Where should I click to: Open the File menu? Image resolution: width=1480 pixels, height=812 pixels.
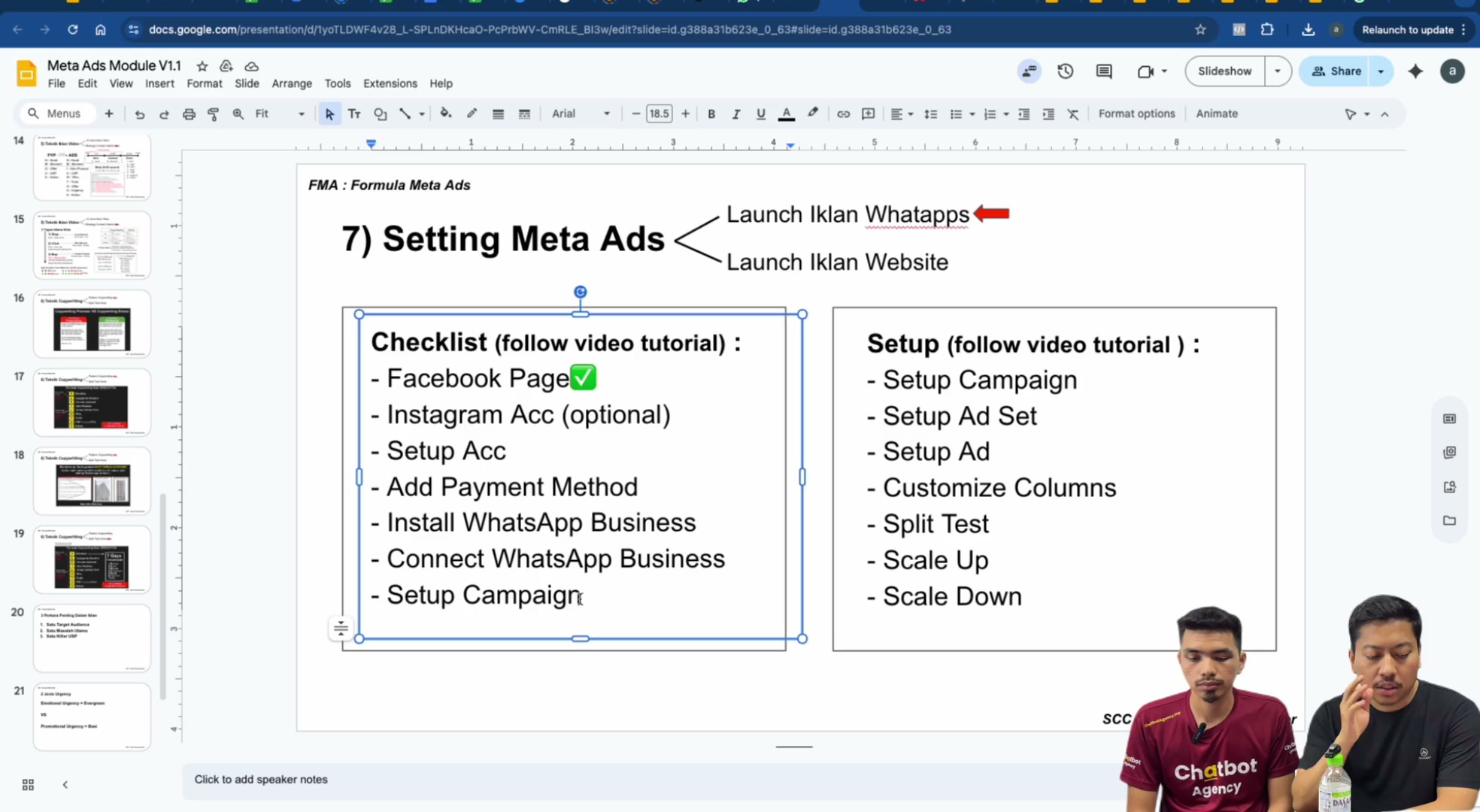click(x=56, y=83)
